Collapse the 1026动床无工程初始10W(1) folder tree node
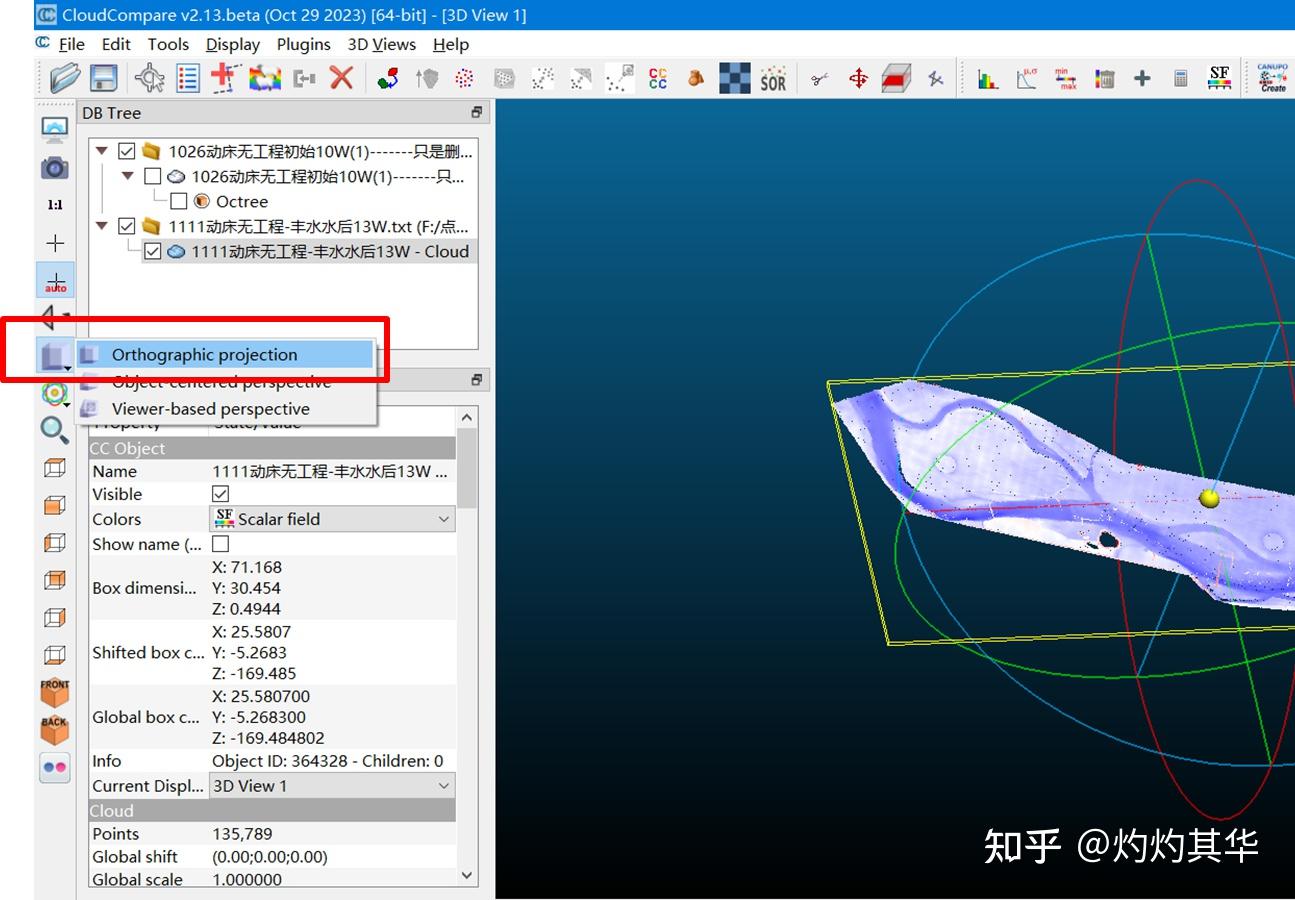Screen dimensions: 1295x900 101,151
